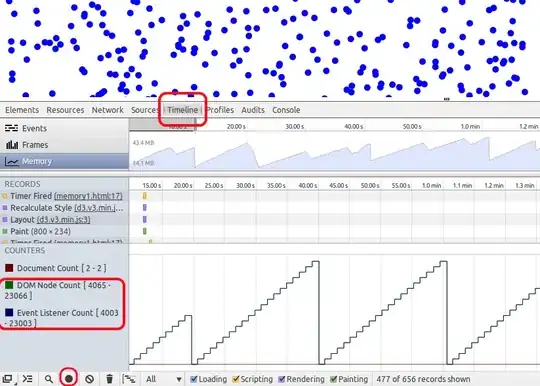Open the search magnifier icon
Screen dimensions: 540x386
point(49,379)
